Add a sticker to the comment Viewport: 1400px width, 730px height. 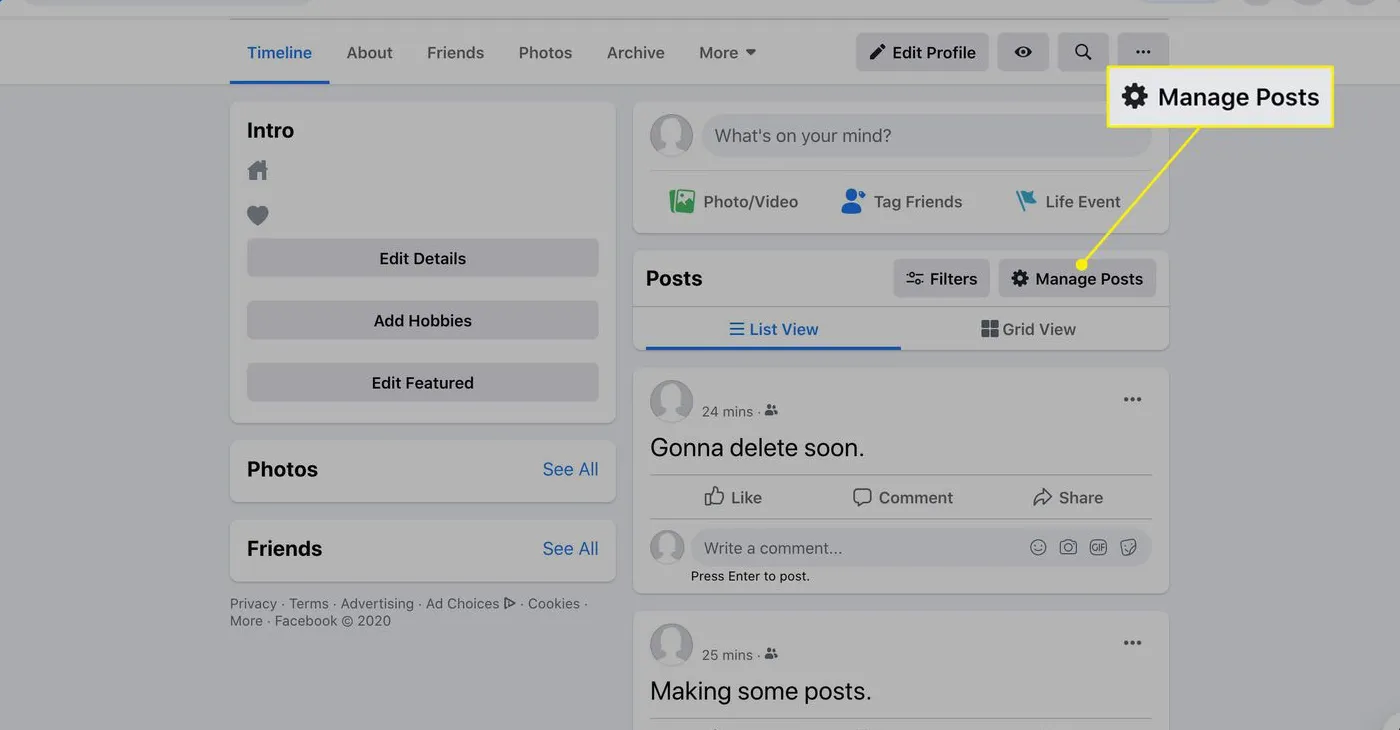coord(1128,547)
